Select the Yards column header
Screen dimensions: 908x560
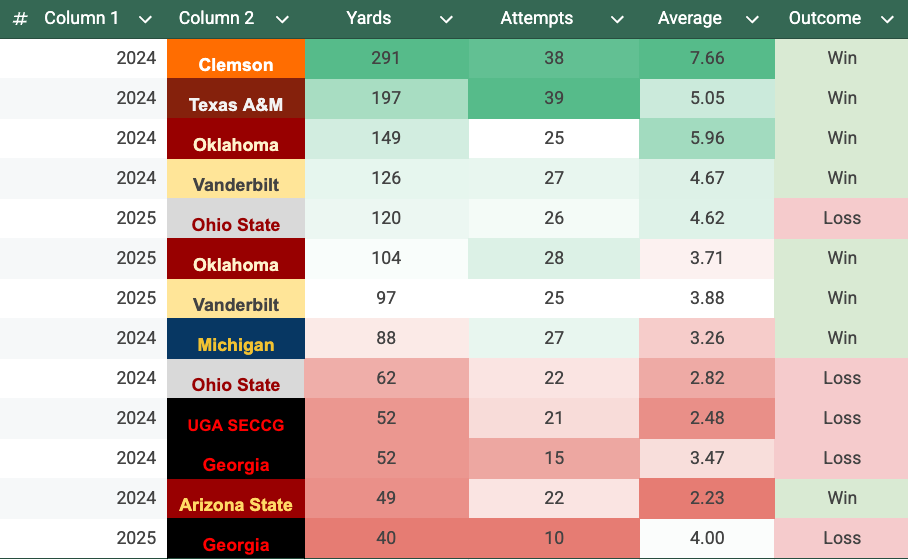pyautogui.click(x=369, y=19)
